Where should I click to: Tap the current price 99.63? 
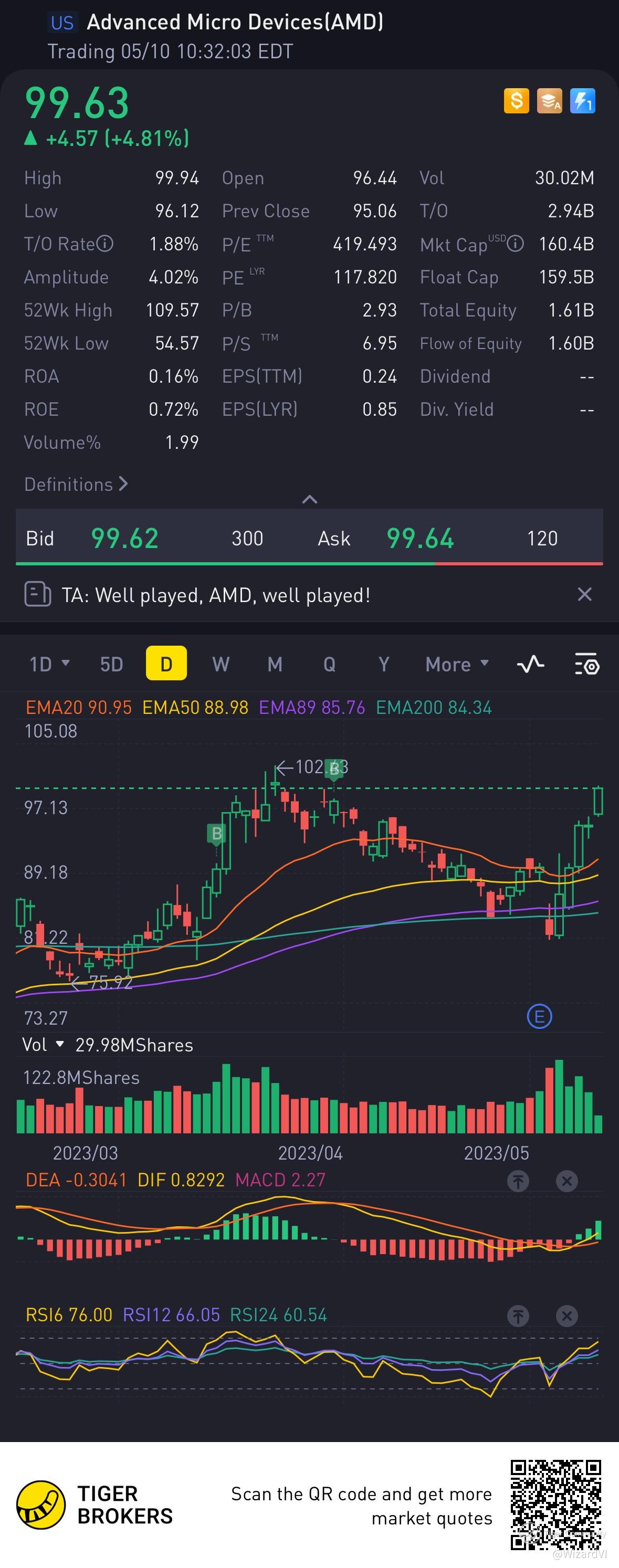pyautogui.click(x=77, y=102)
